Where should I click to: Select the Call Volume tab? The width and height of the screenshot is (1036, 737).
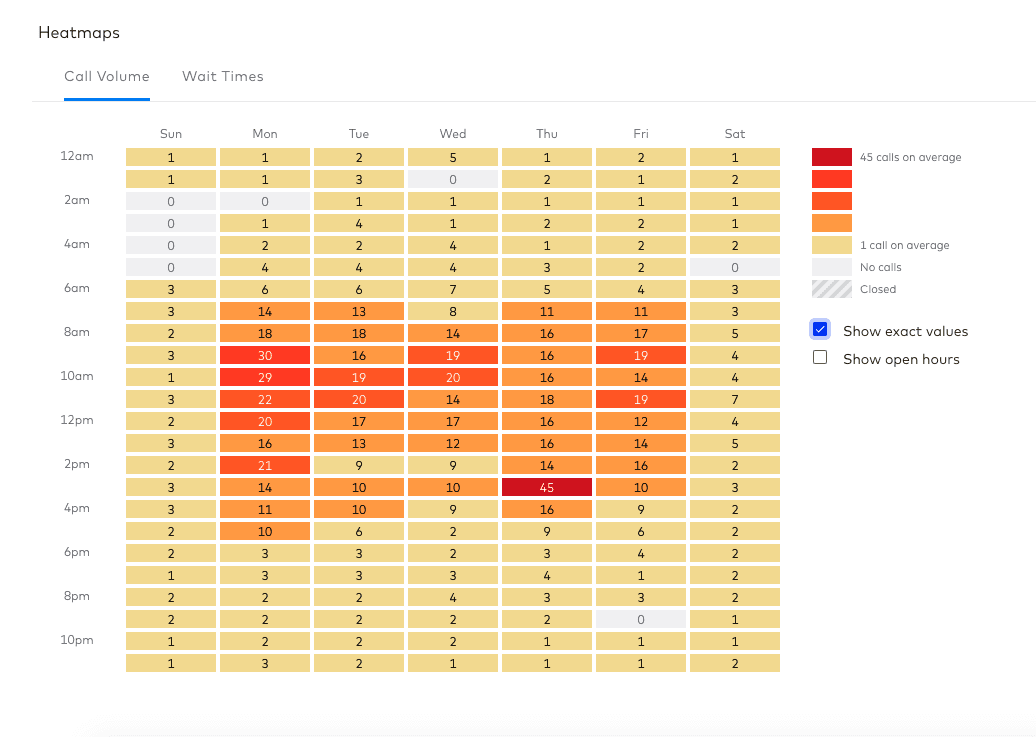click(x=107, y=76)
